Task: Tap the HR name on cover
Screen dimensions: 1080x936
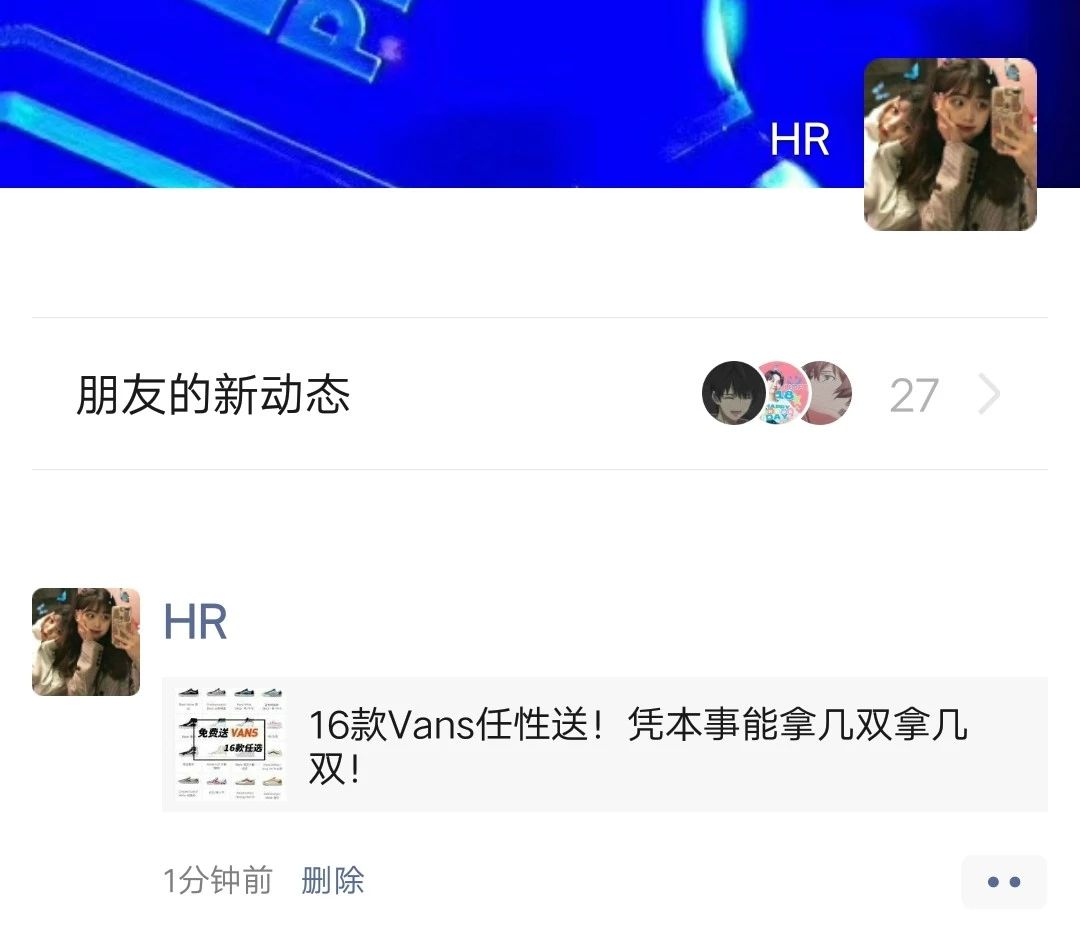Action: [799, 140]
